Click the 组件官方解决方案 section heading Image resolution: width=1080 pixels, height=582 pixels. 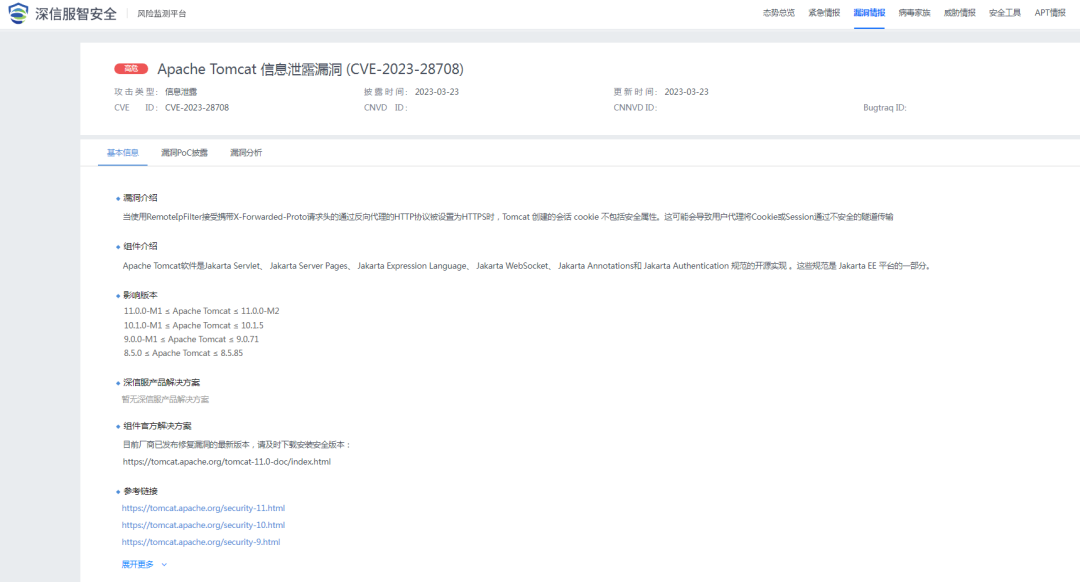tap(157, 426)
